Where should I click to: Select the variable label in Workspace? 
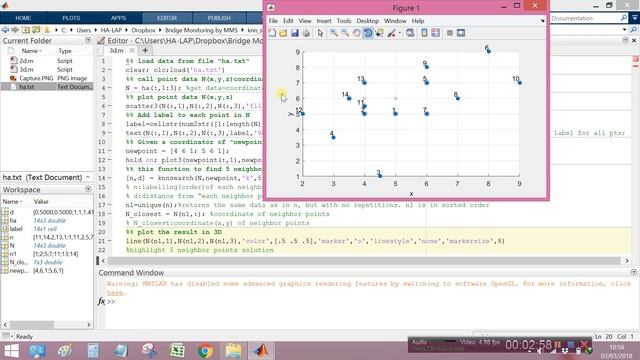pos(16,229)
